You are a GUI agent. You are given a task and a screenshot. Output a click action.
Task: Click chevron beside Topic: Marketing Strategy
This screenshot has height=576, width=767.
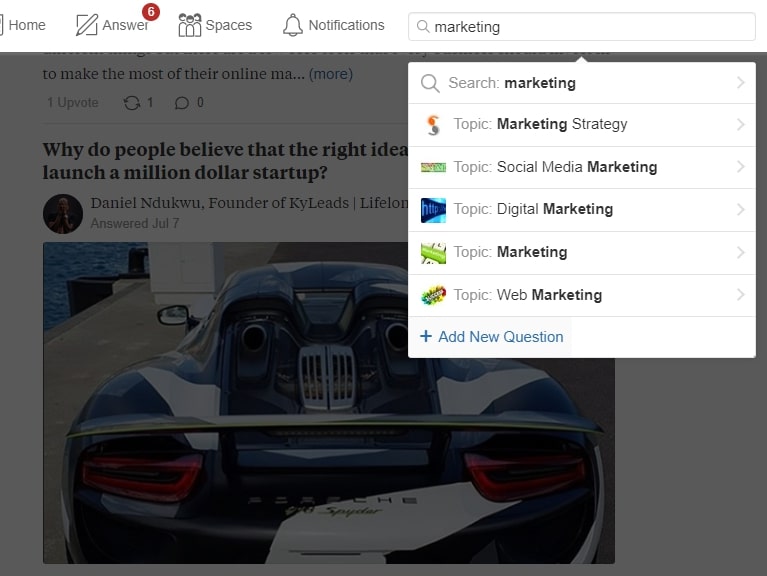point(740,125)
